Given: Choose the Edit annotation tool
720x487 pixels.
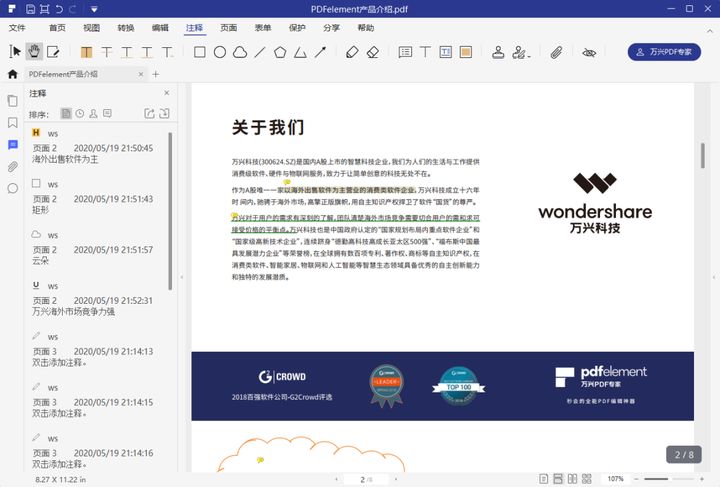Looking at the screenshot, I should pyautogui.click(x=53, y=52).
